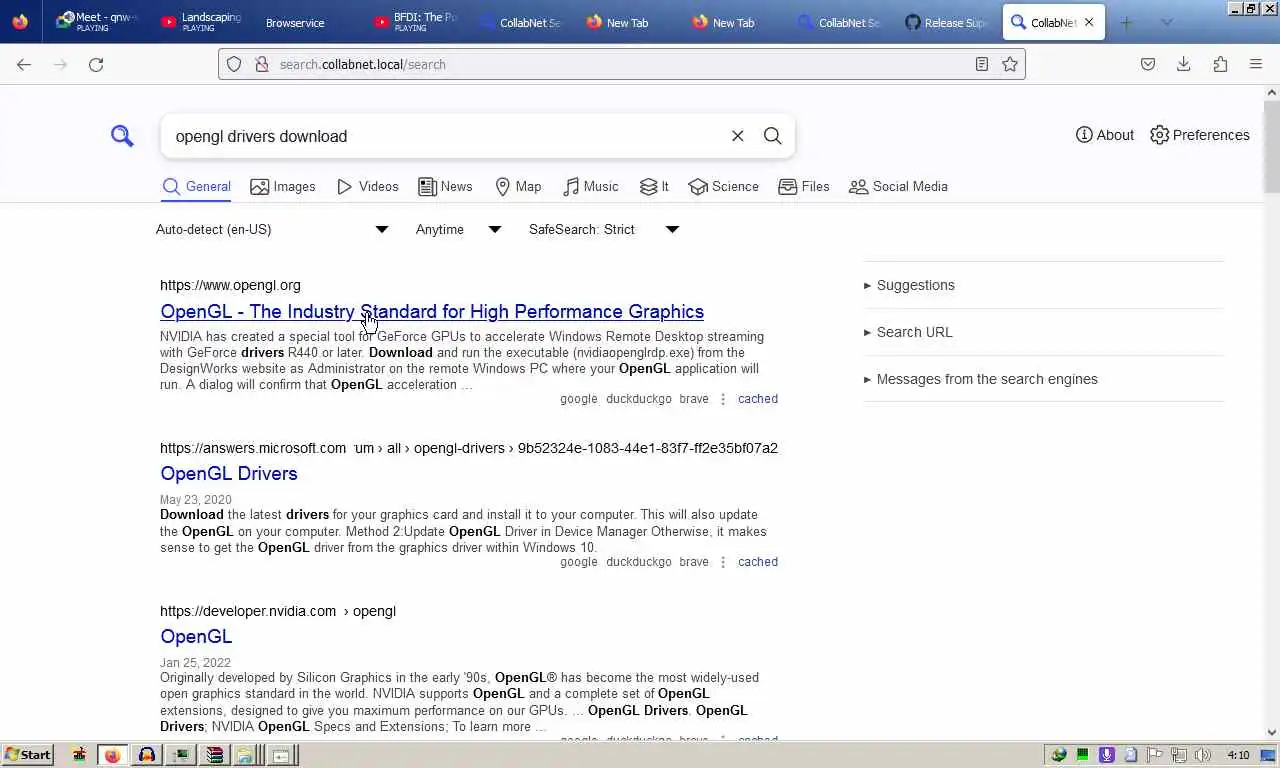Click the volume speaker tray icon
The width and height of the screenshot is (1280, 768).
(1202, 755)
